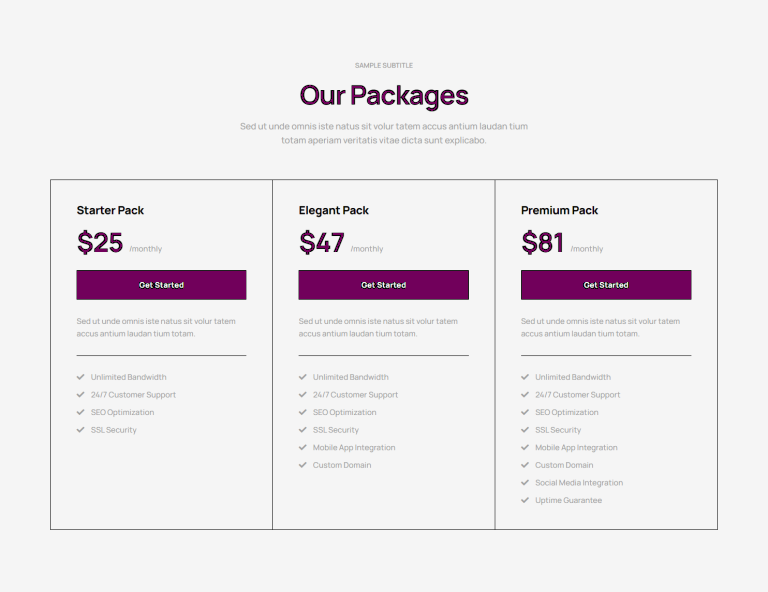Click the Starter Pack Get Started button
This screenshot has width=768, height=592.
pos(161,285)
